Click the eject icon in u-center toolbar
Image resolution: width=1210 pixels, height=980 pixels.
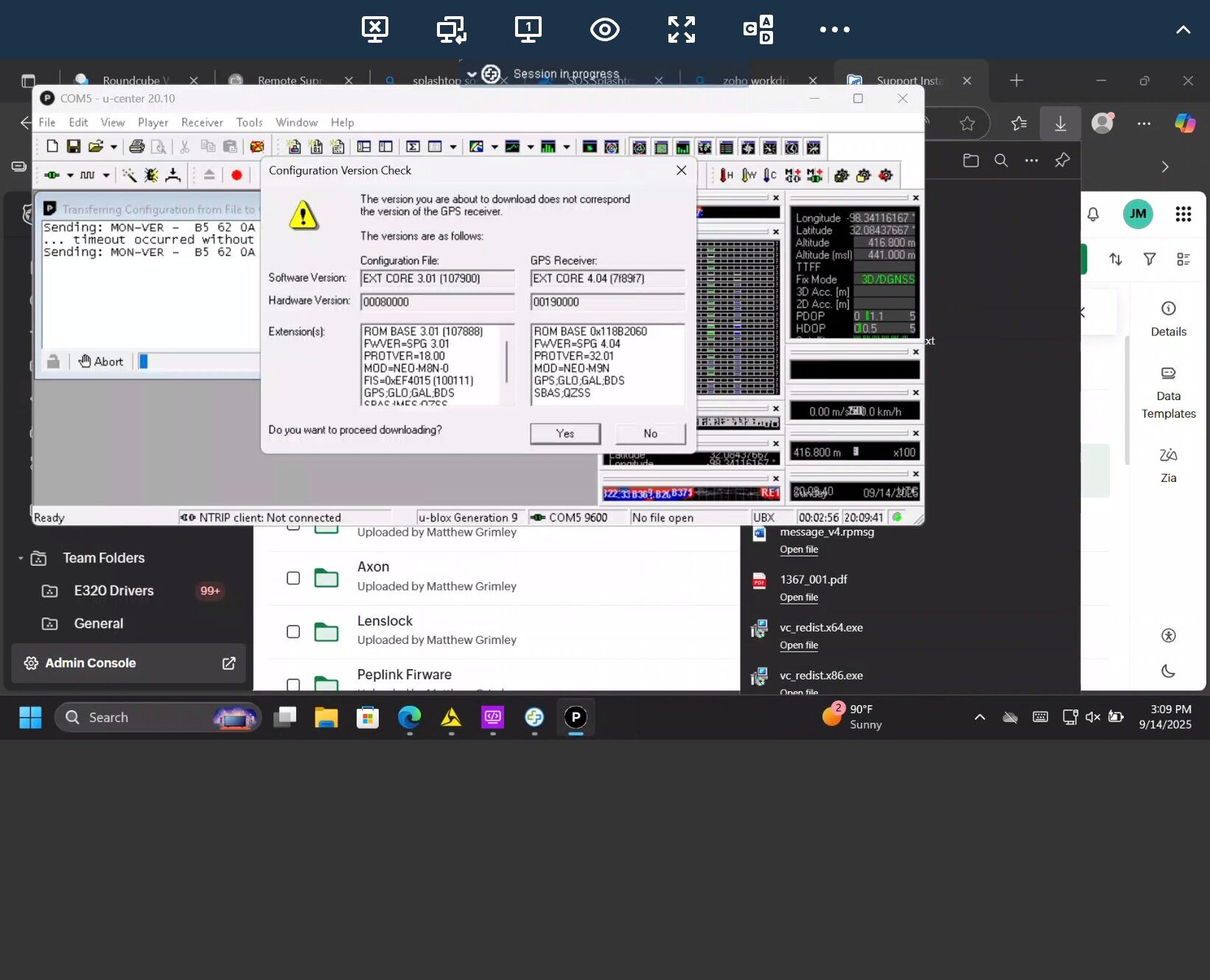tap(209, 175)
